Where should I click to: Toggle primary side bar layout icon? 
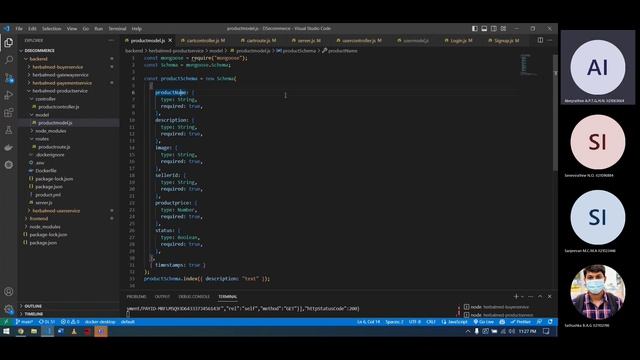(475, 29)
